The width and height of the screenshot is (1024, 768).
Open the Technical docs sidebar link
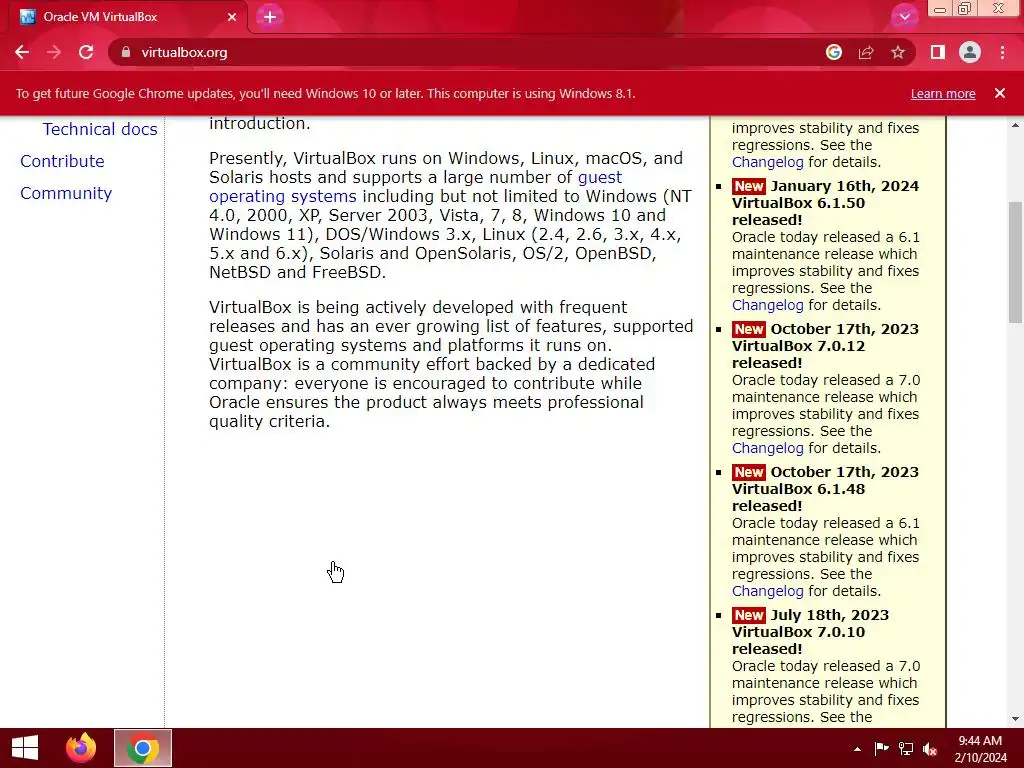[100, 129]
